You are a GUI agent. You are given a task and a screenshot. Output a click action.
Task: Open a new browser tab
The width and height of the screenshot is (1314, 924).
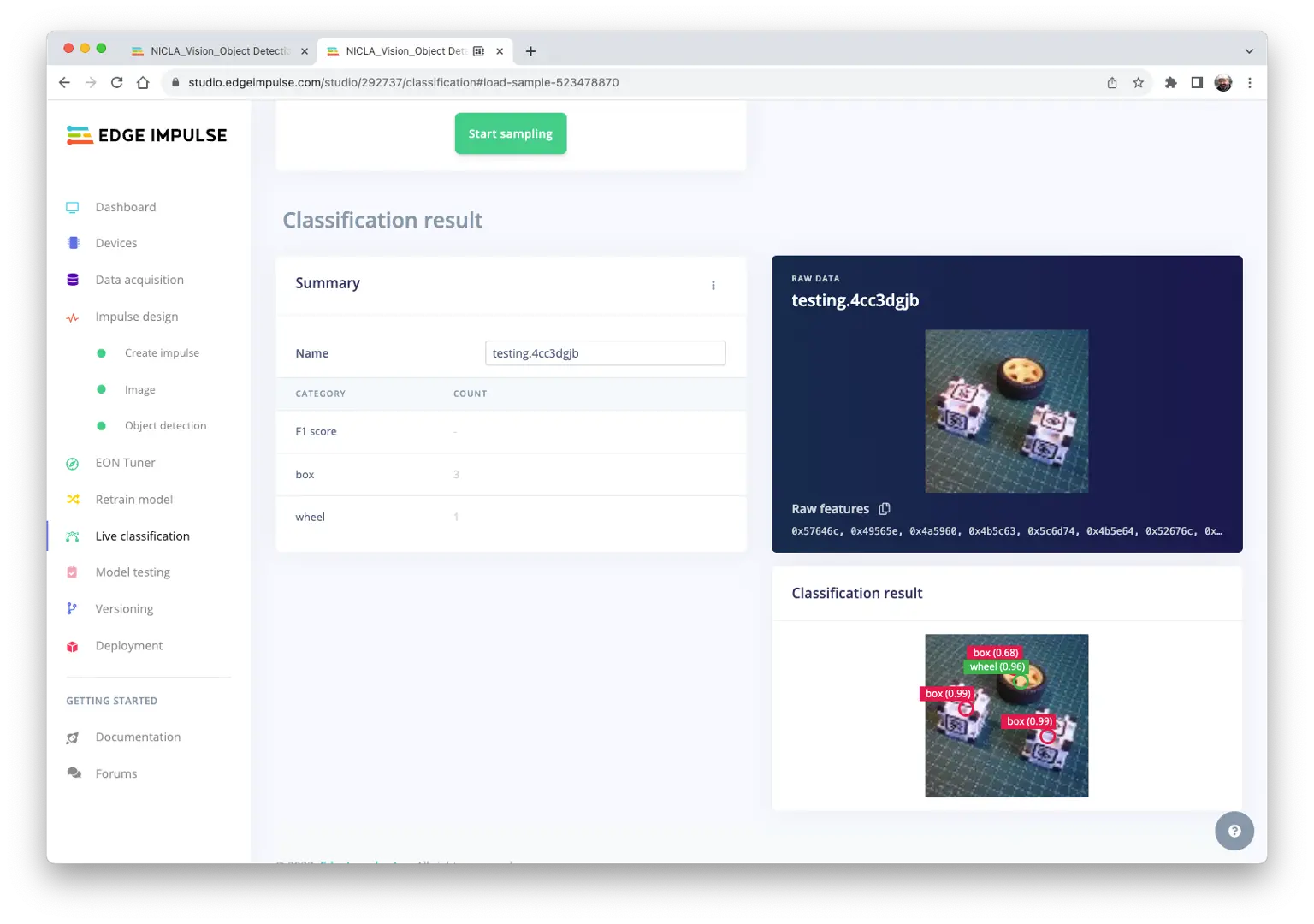pos(530,51)
